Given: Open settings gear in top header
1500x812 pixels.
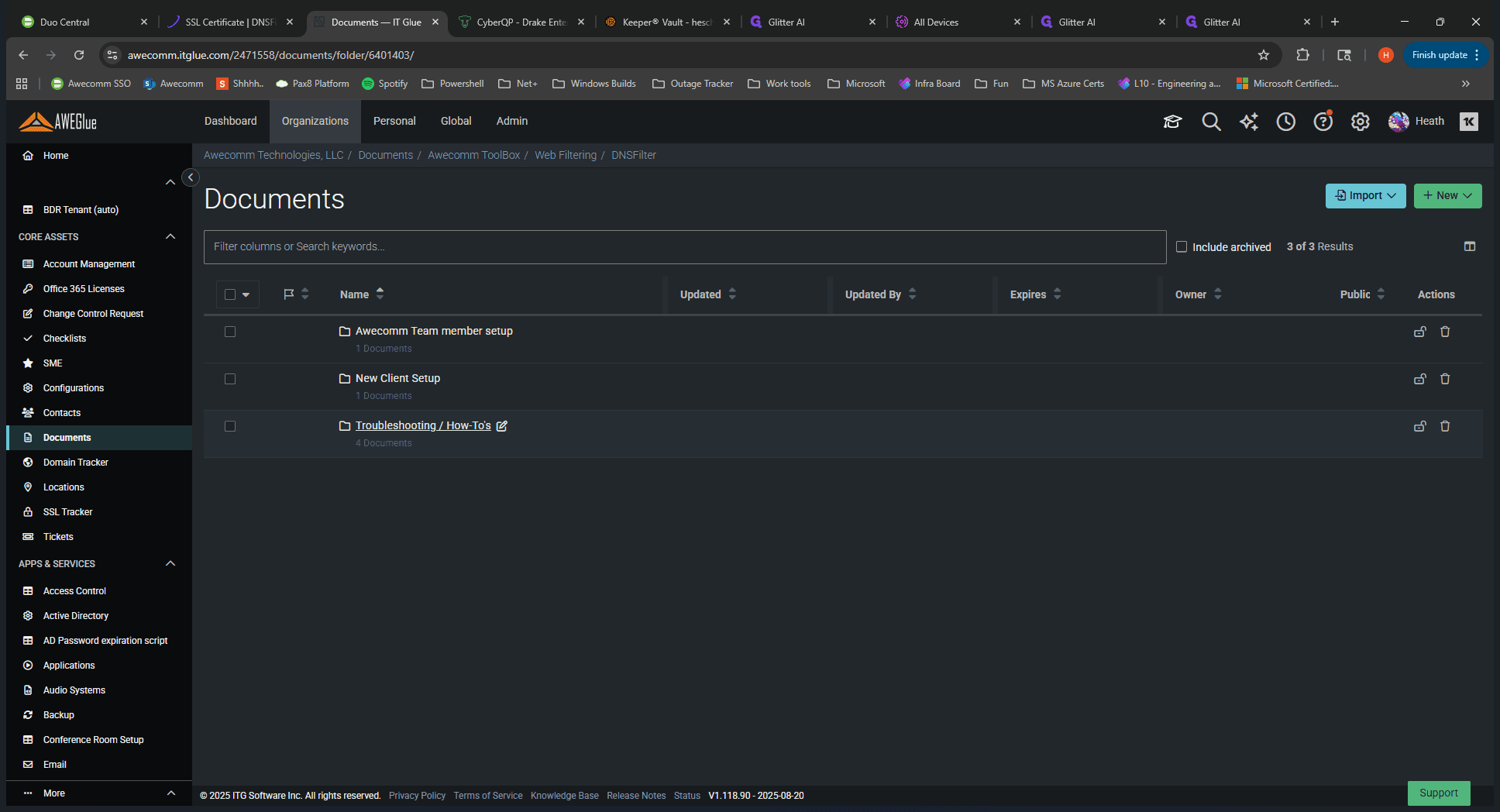Looking at the screenshot, I should point(1360,122).
